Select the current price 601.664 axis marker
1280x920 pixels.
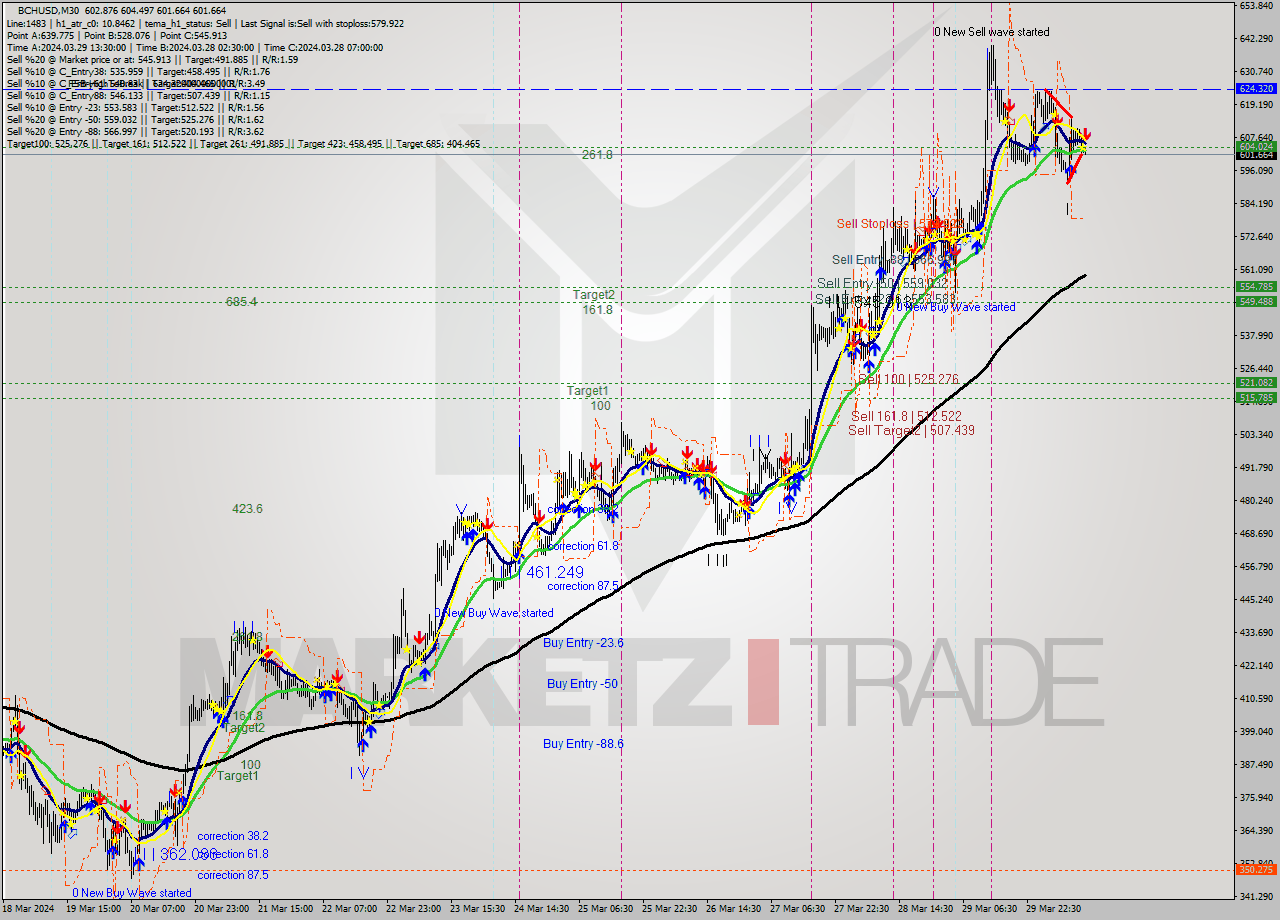[1257, 155]
